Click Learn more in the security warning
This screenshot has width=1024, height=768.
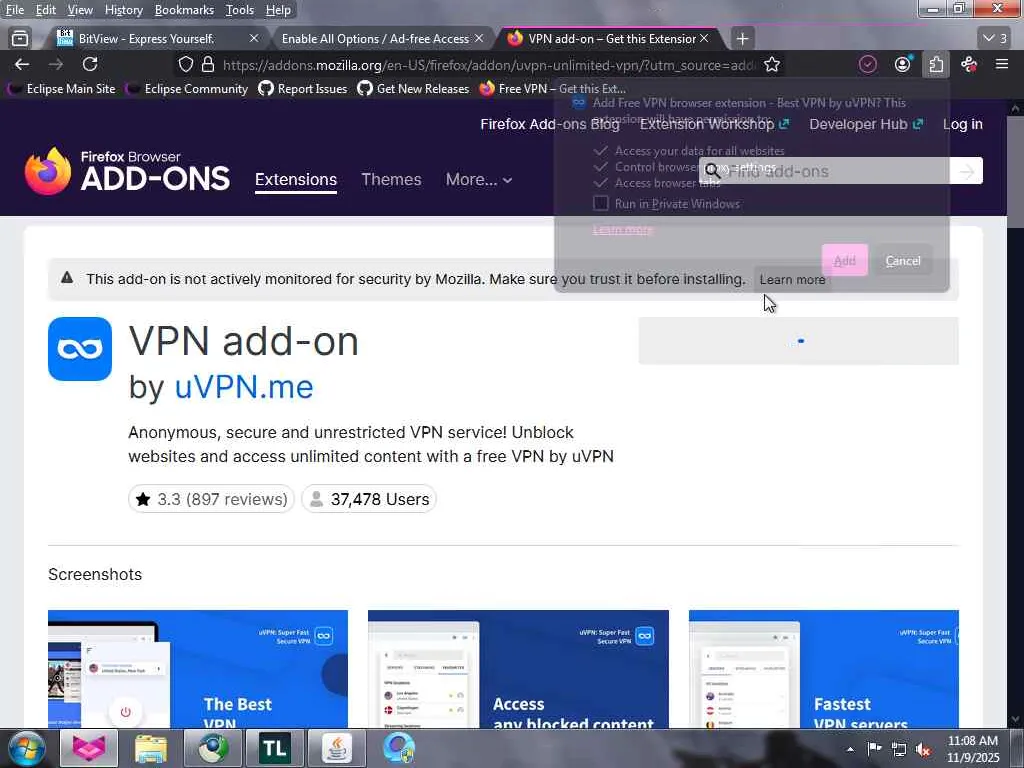(x=792, y=280)
